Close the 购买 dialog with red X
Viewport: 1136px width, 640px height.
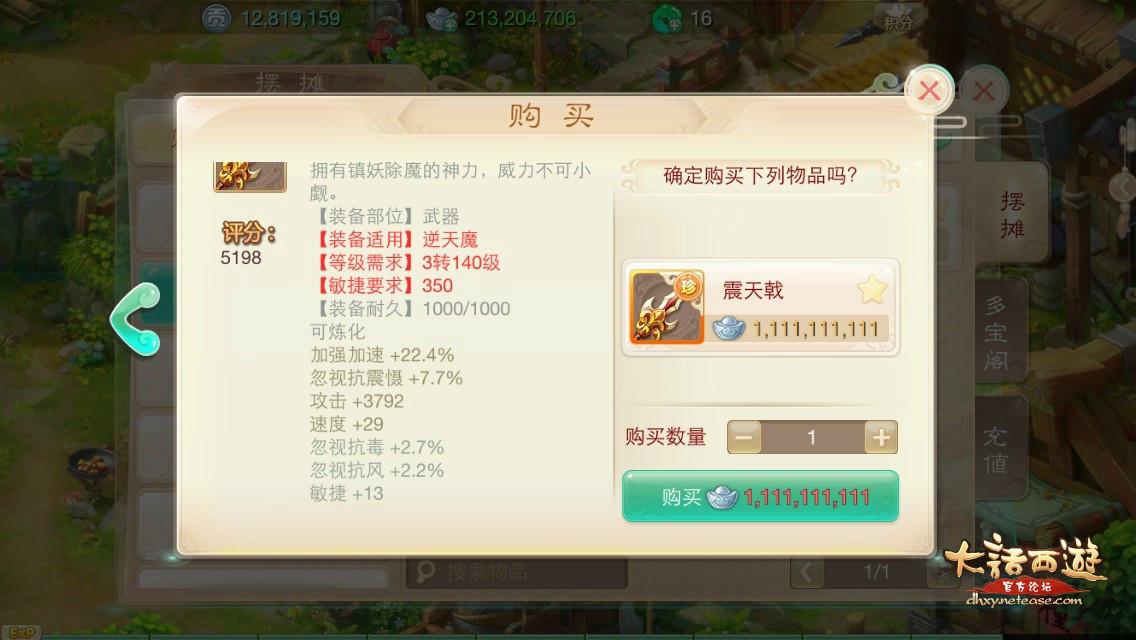[930, 91]
